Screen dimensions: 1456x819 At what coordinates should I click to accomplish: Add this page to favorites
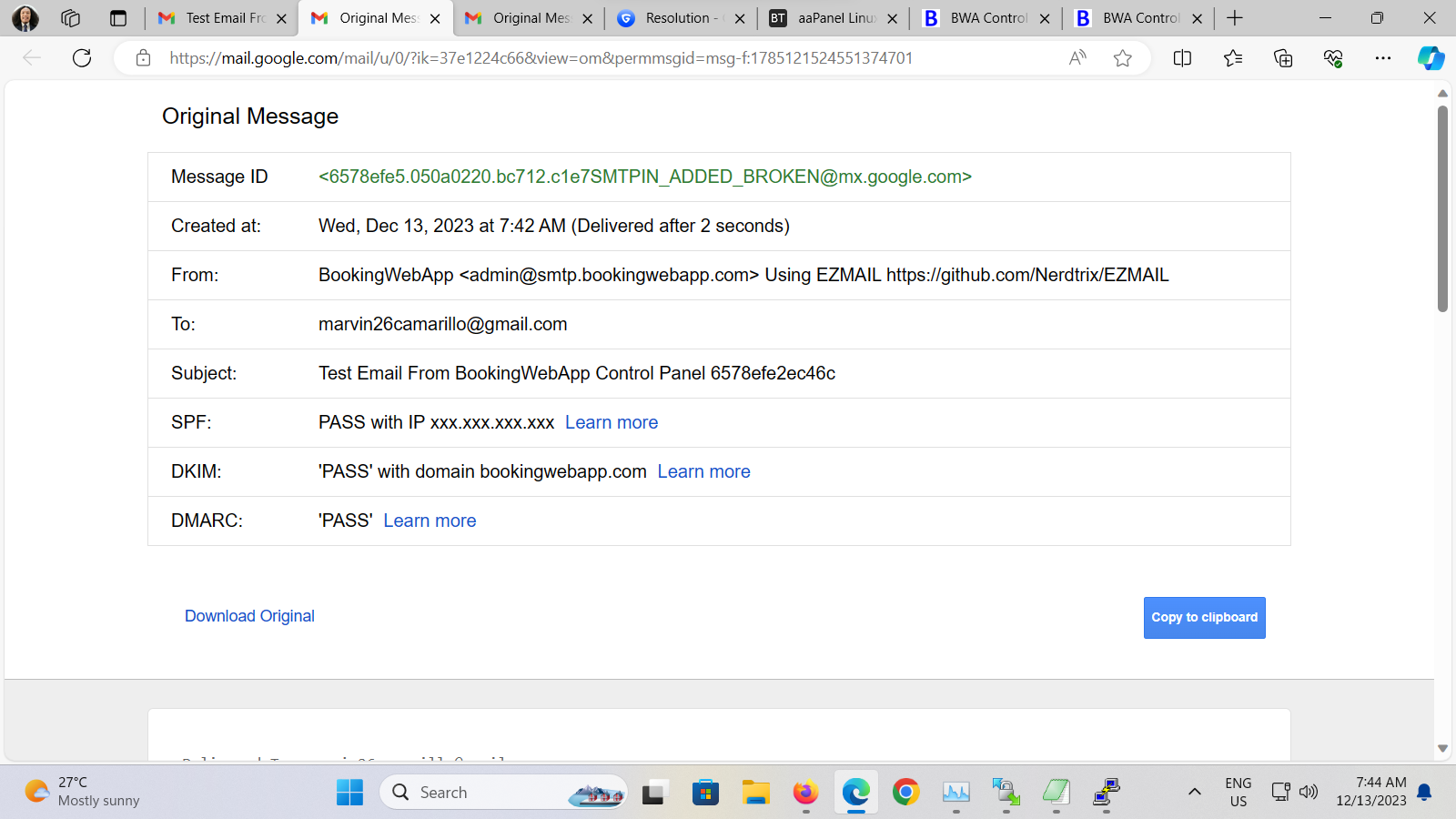(1123, 58)
